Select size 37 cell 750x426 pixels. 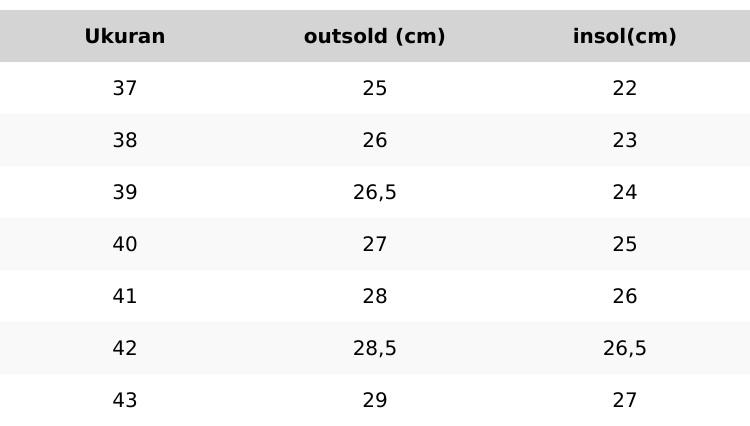click(x=125, y=89)
